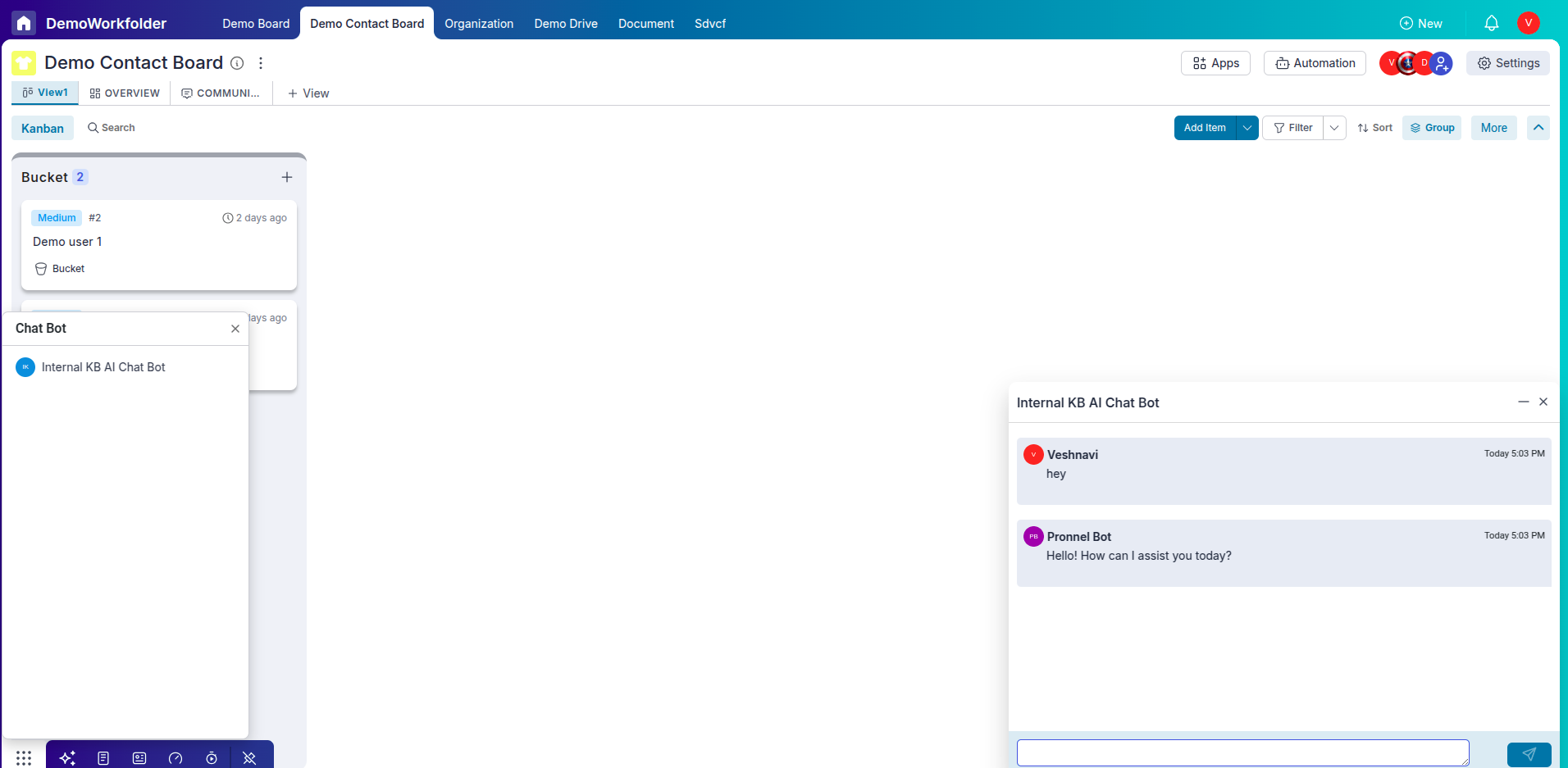Toggle the unpin icon in bottom toolbar

(249, 758)
